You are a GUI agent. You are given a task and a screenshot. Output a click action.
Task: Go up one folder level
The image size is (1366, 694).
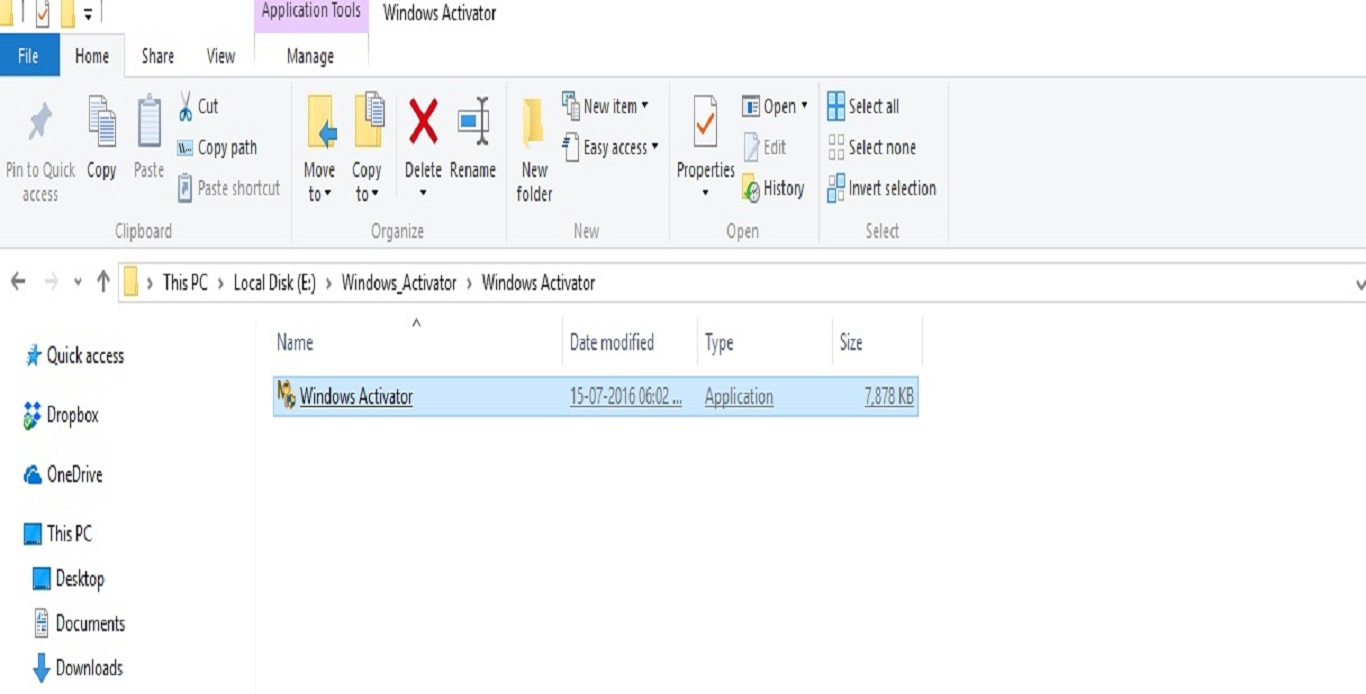coord(103,282)
